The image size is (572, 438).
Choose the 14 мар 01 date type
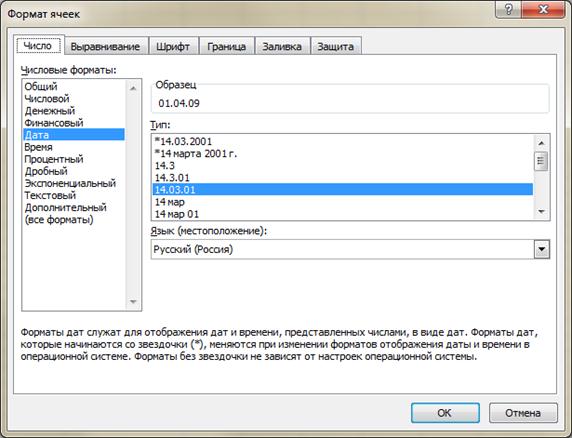[343, 214]
